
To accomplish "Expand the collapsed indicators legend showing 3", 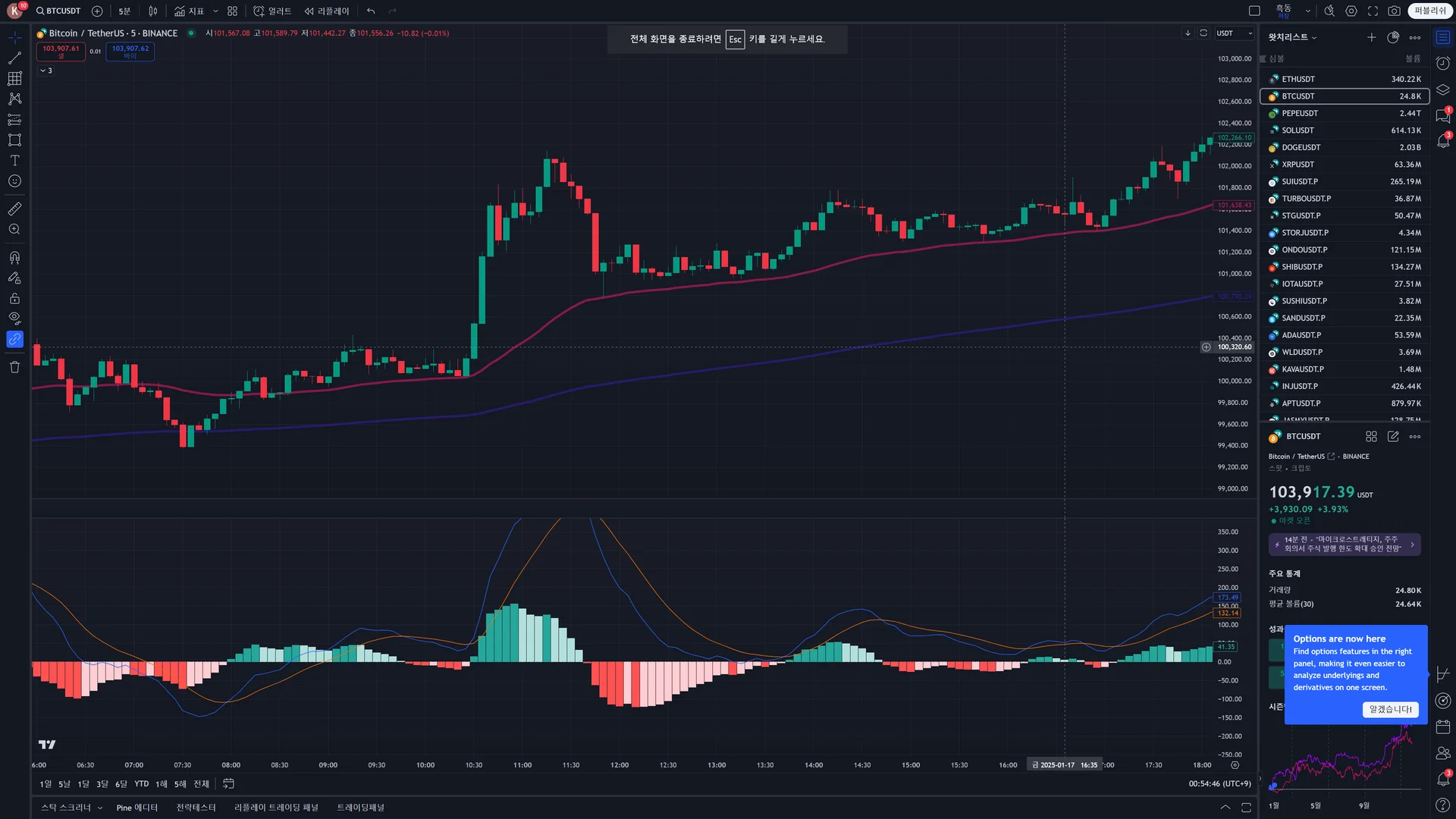I will (46, 71).
